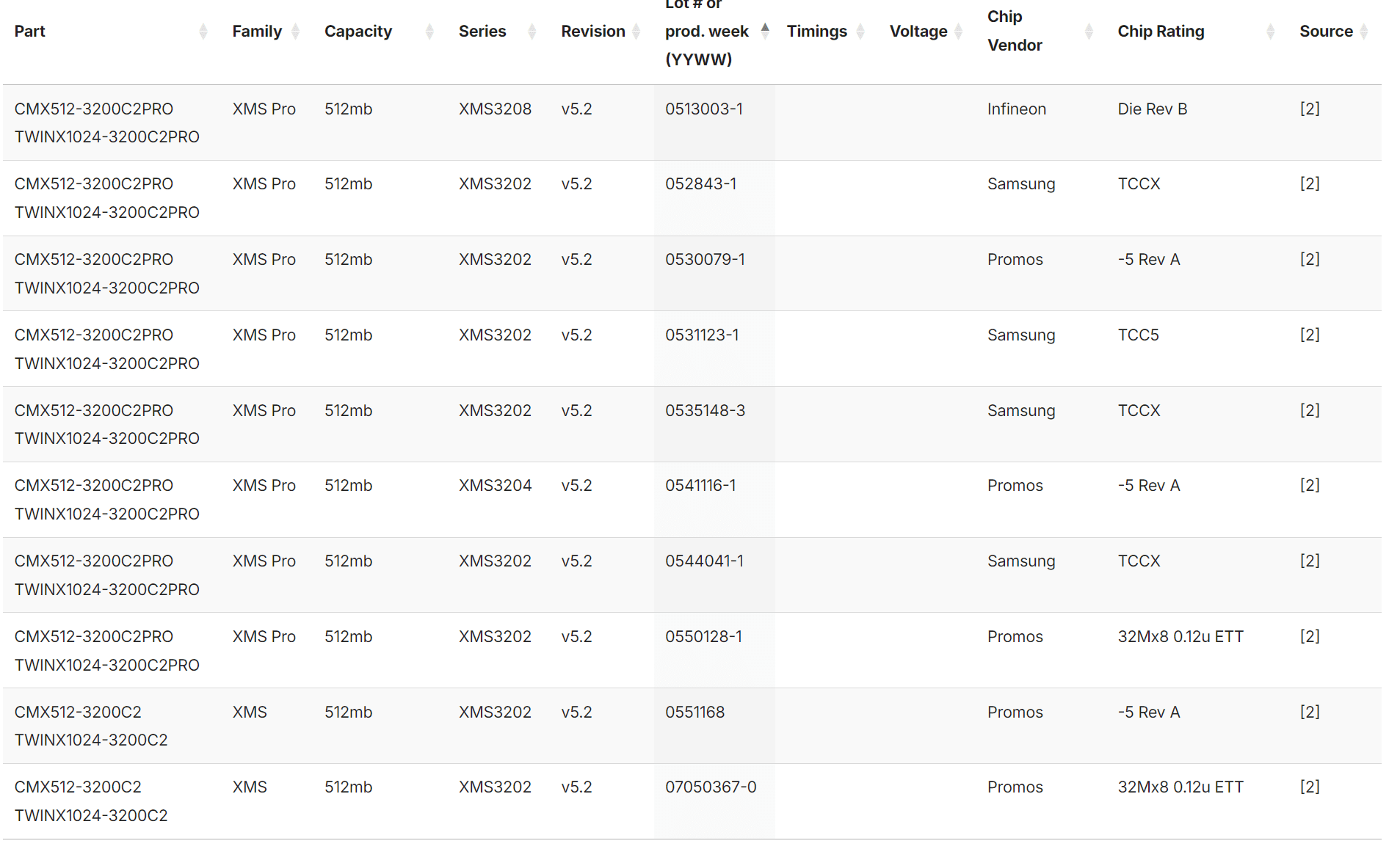Open [2] reference for lot 0531123-1
1400x849 pixels.
1310,335
